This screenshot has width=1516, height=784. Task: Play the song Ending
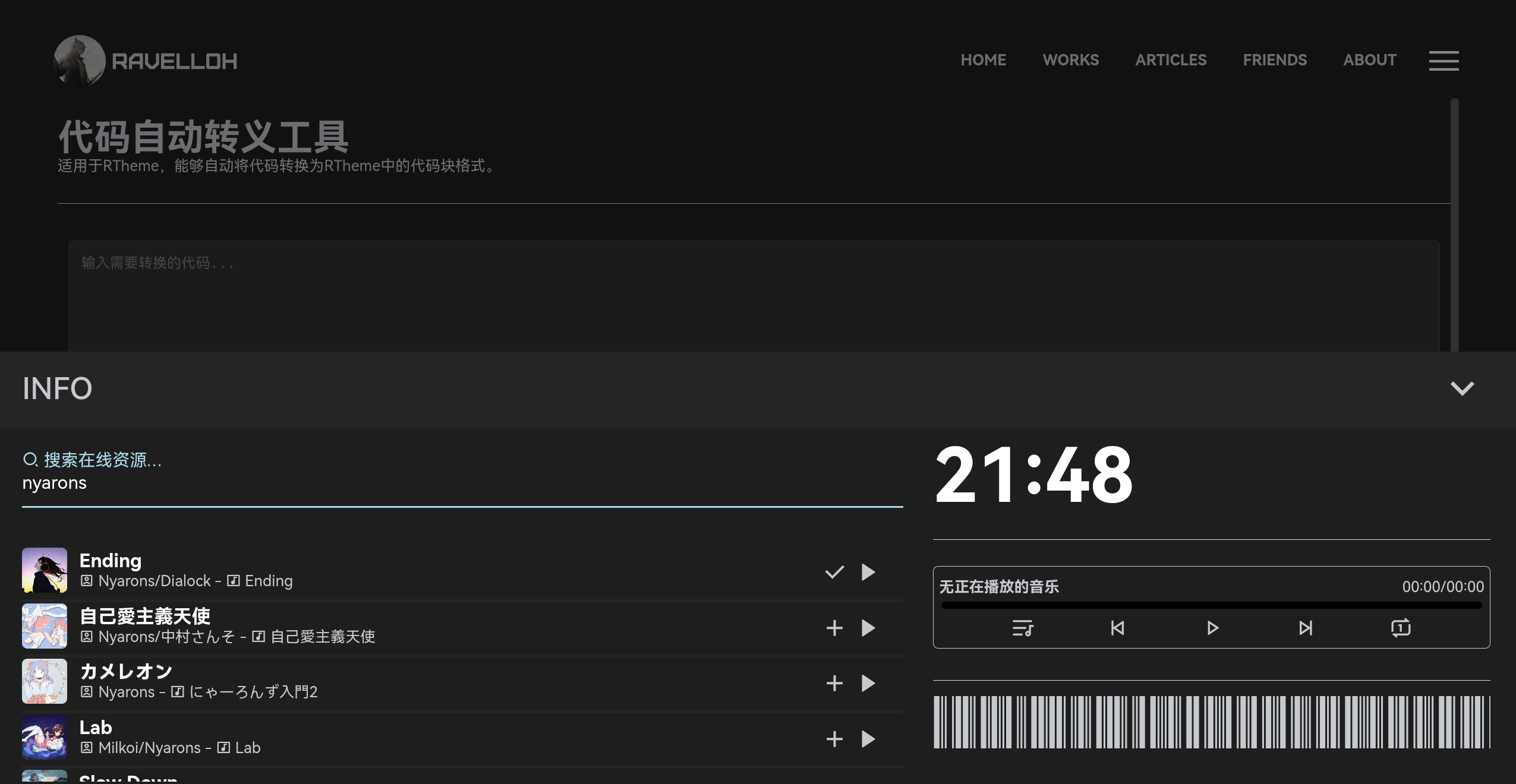[x=868, y=572]
